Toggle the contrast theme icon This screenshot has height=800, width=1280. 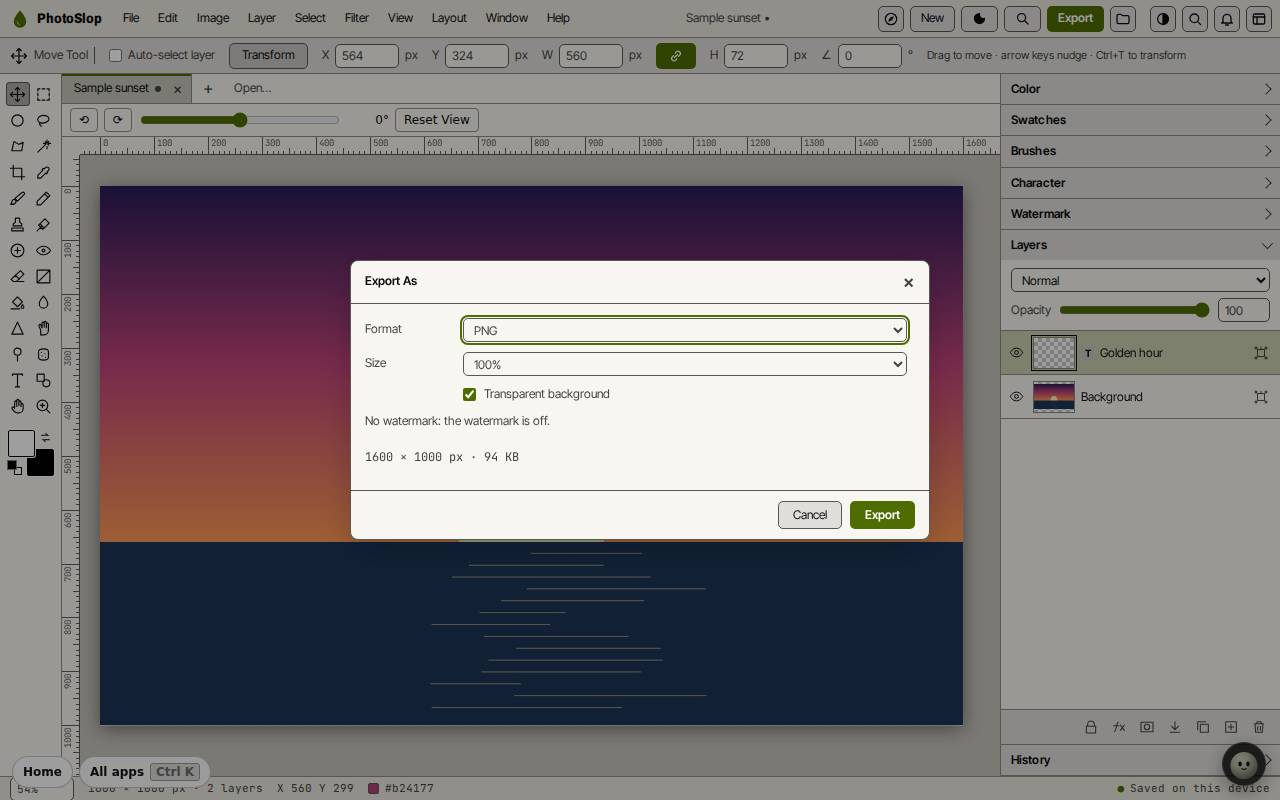pos(1163,18)
